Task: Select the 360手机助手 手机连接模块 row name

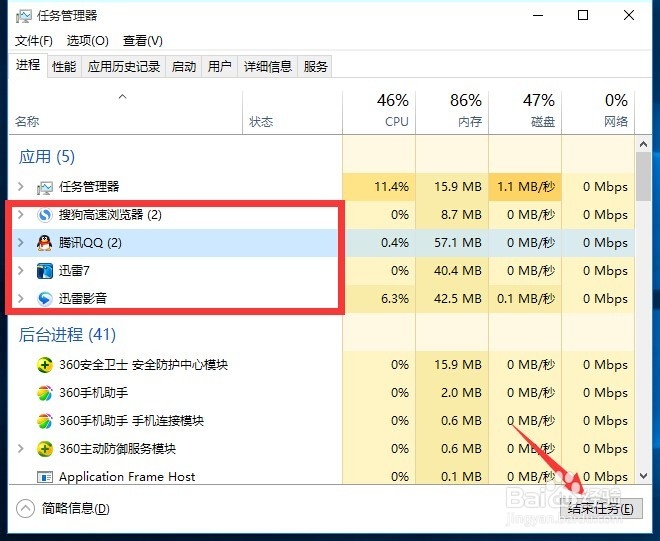Action: [x=131, y=421]
